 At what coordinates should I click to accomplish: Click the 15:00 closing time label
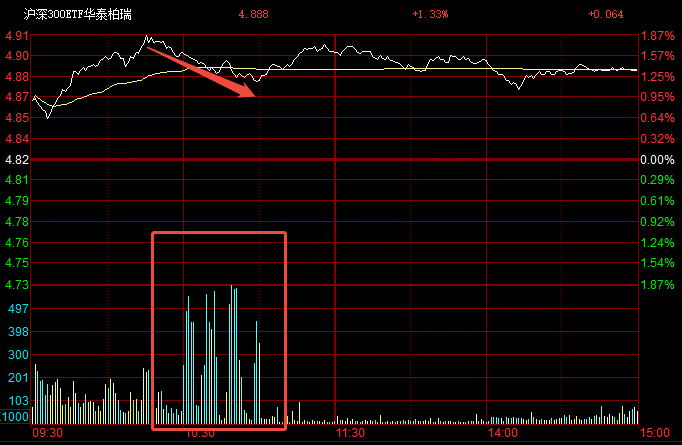(x=655, y=433)
